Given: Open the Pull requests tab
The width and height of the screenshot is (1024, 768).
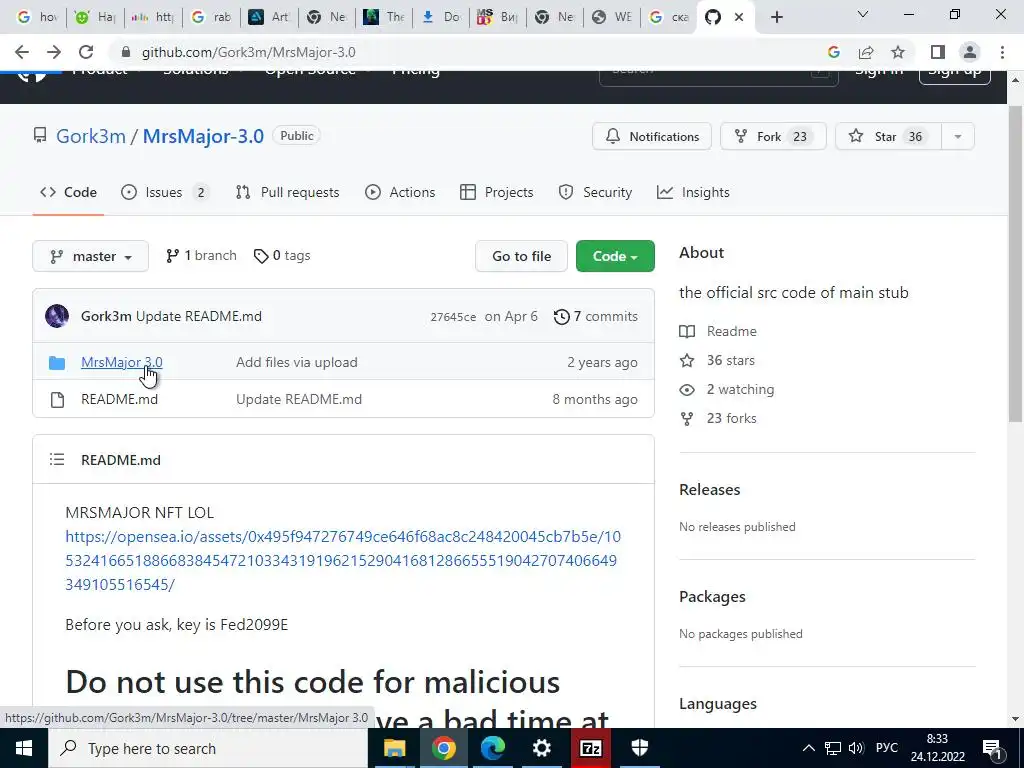Looking at the screenshot, I should tap(287, 192).
